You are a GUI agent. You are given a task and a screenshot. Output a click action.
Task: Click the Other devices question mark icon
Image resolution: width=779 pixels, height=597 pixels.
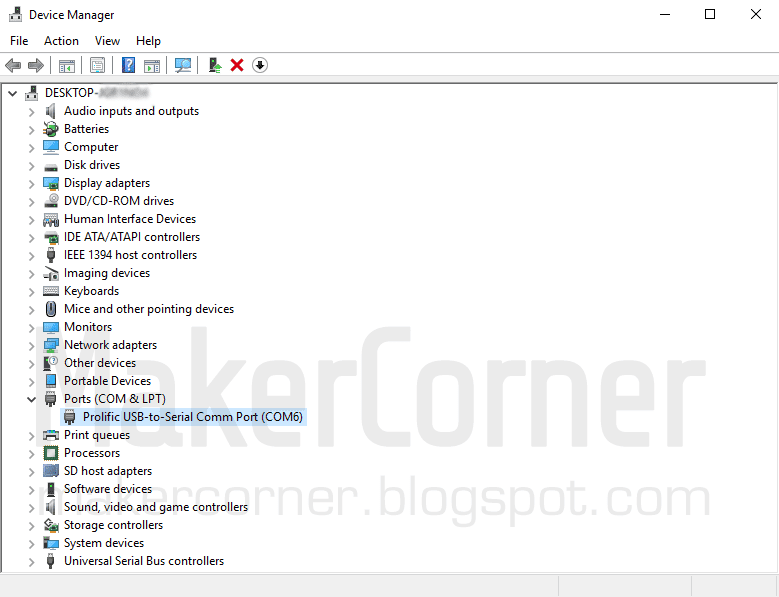pyautogui.click(x=51, y=363)
